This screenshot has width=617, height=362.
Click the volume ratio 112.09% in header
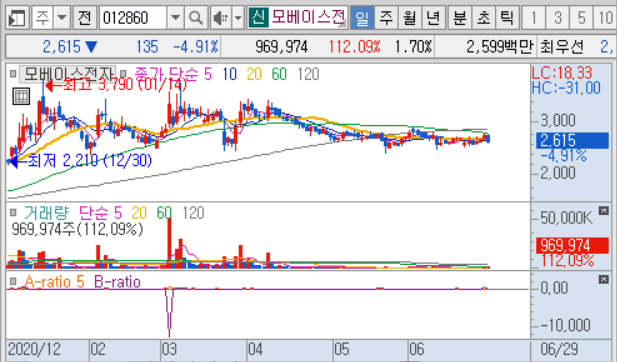354,47
